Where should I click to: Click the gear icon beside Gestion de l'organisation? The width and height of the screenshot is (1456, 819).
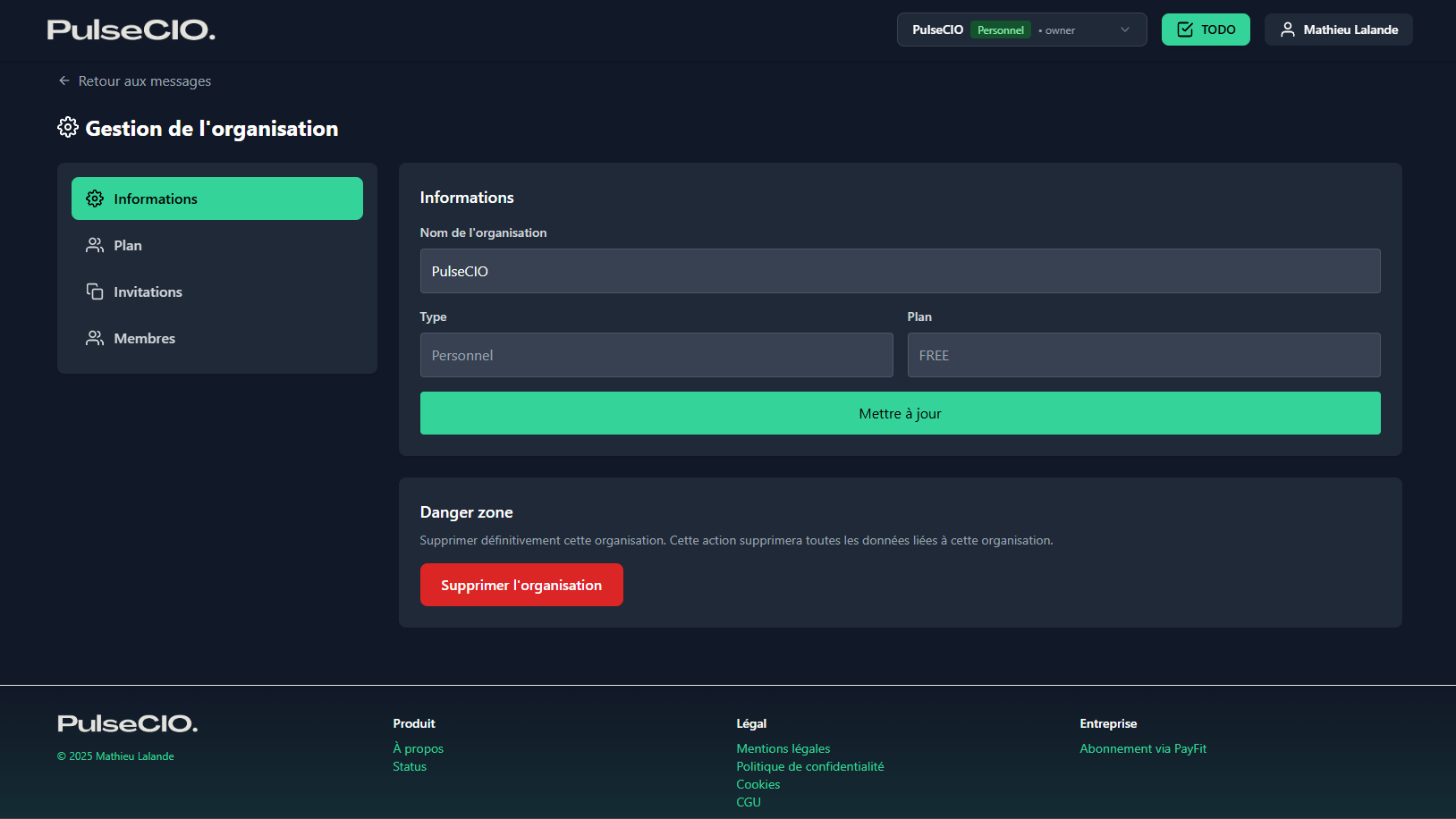tap(68, 128)
